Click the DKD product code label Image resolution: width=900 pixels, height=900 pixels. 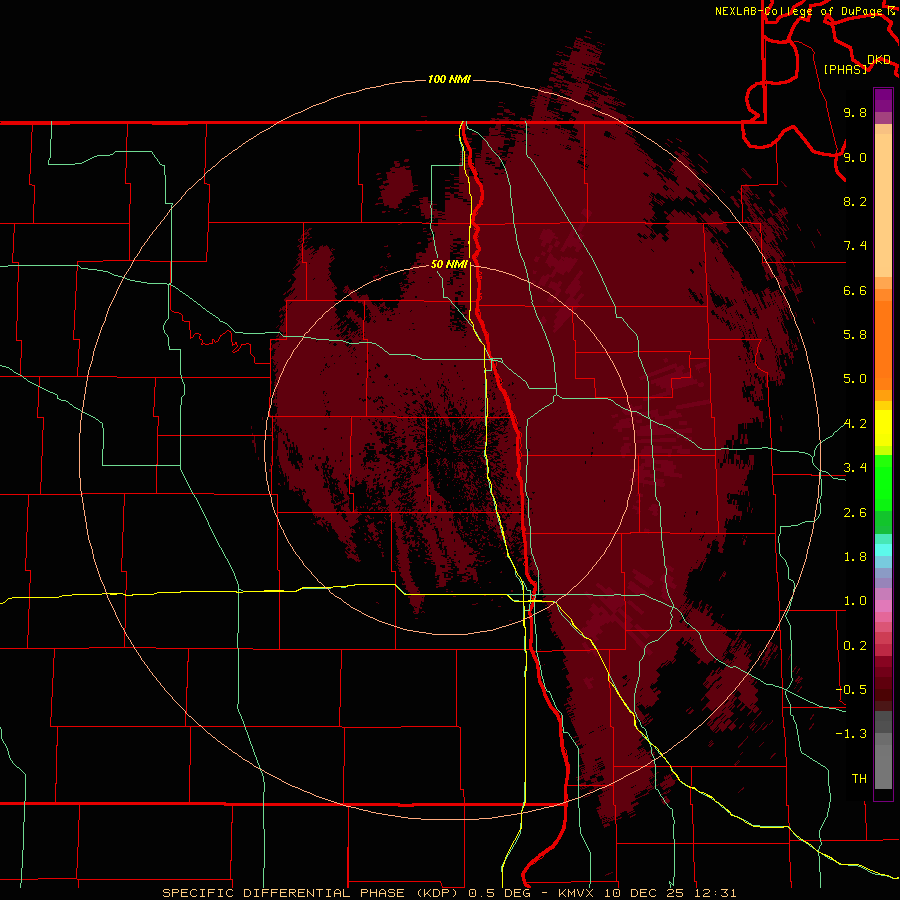879,60
